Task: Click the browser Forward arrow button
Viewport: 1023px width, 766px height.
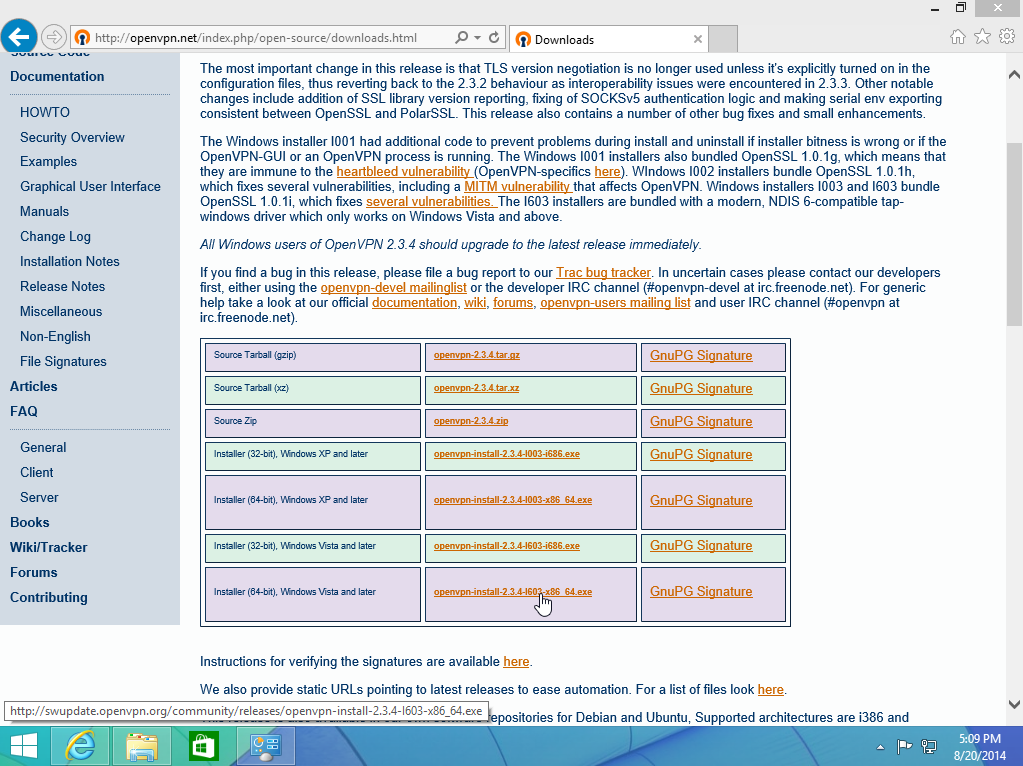Action: (53, 37)
